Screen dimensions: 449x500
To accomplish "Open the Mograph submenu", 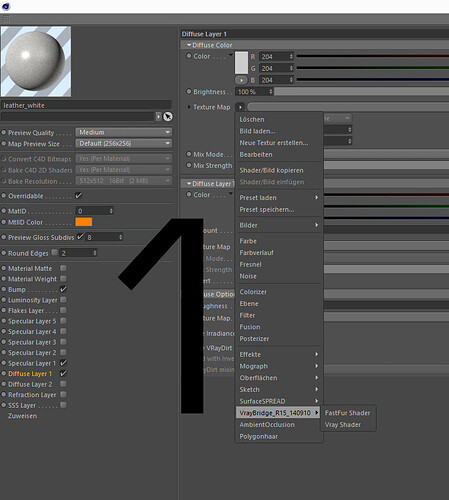I will tap(279, 366).
